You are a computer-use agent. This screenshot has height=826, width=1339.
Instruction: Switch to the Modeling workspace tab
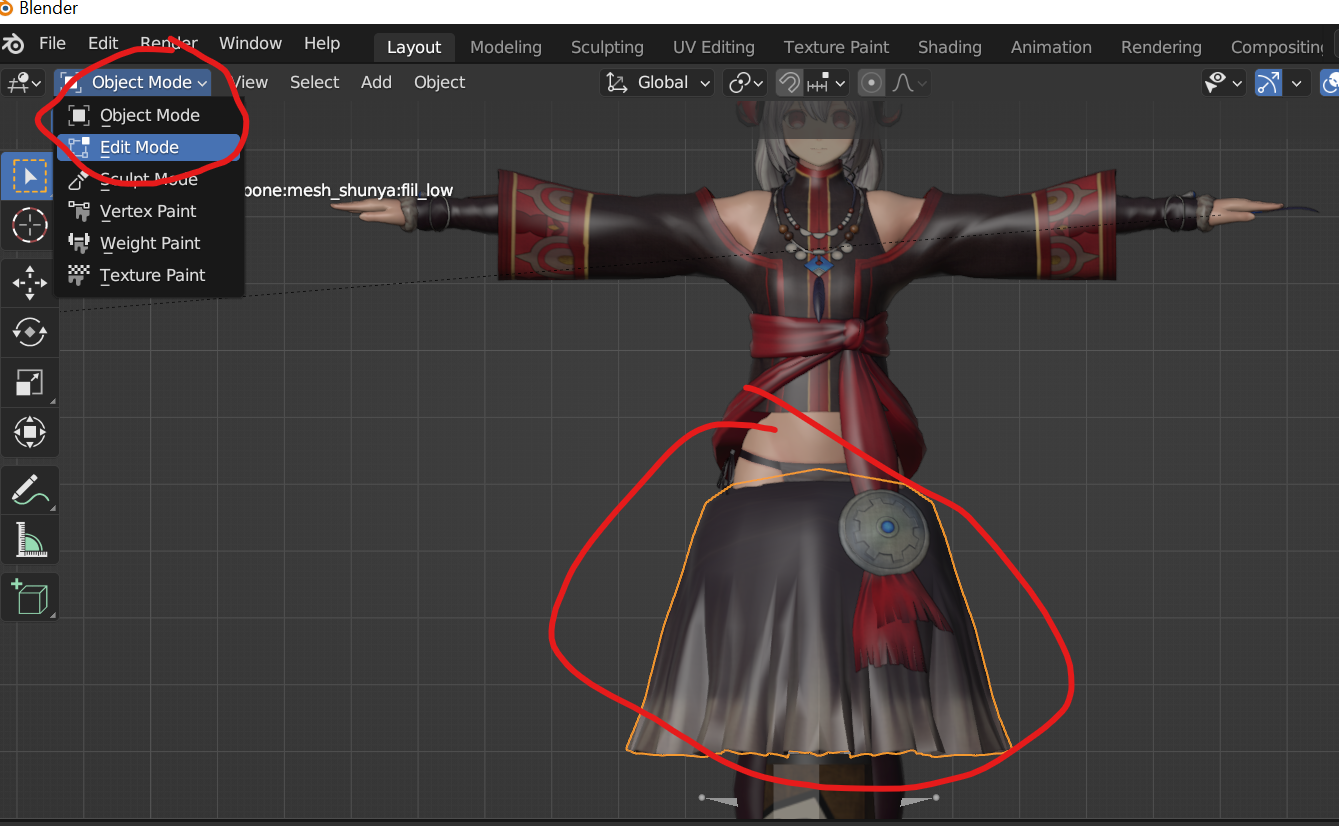(x=506, y=47)
